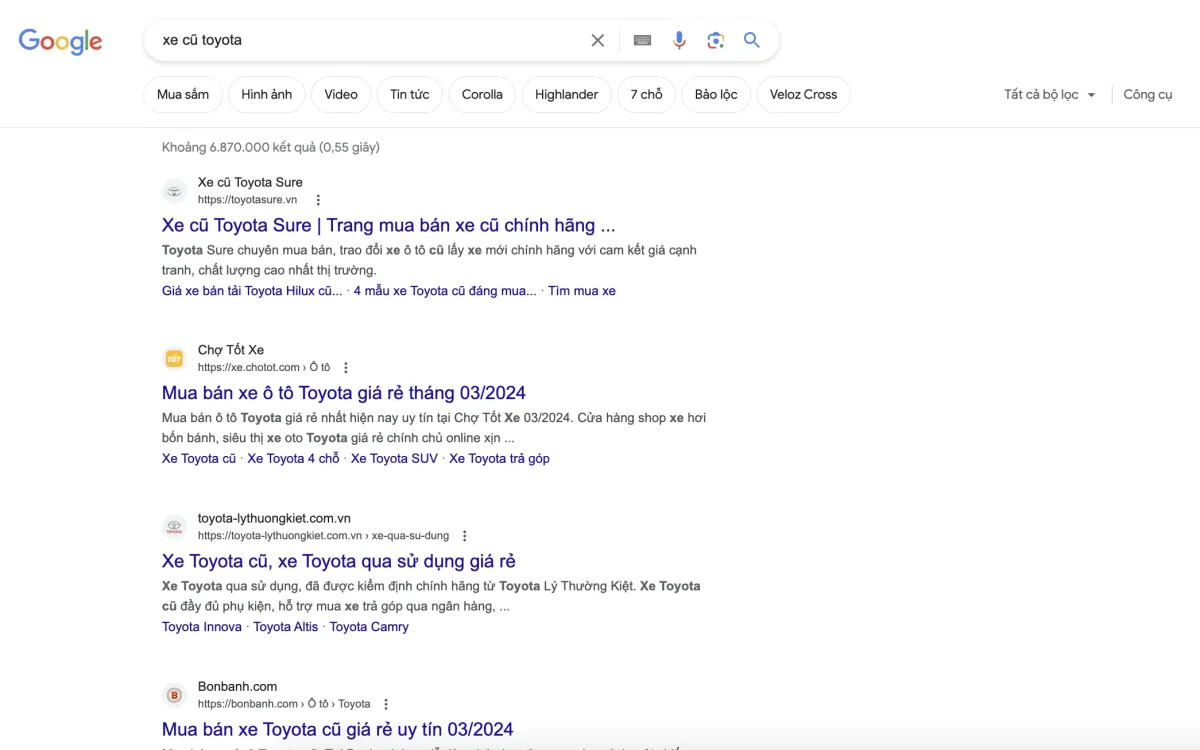Open Google Lens image search icon
Screen dimensions: 1200x750
pyautogui.click(x=715, y=40)
